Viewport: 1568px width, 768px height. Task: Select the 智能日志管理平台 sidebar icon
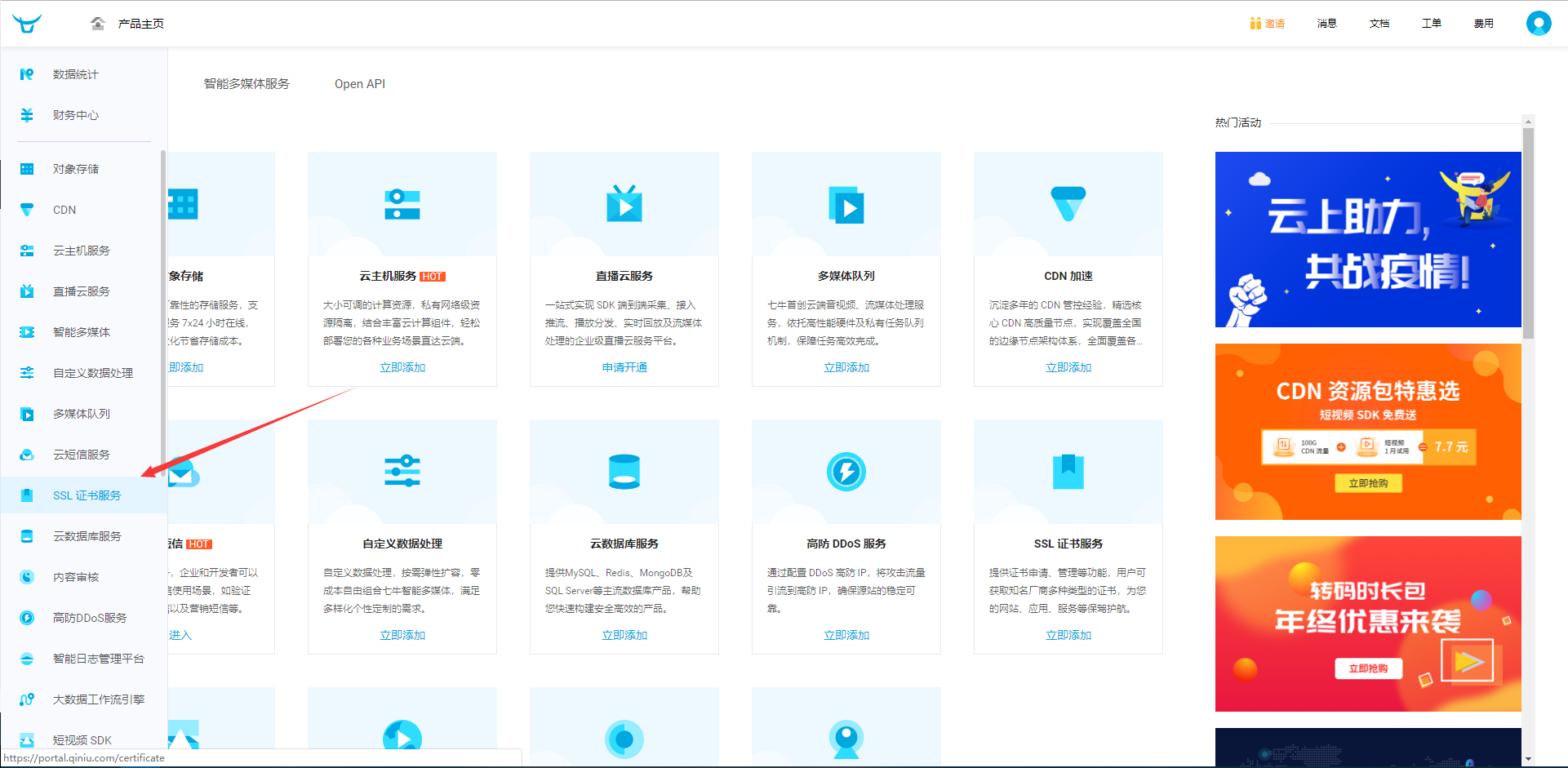coord(27,659)
